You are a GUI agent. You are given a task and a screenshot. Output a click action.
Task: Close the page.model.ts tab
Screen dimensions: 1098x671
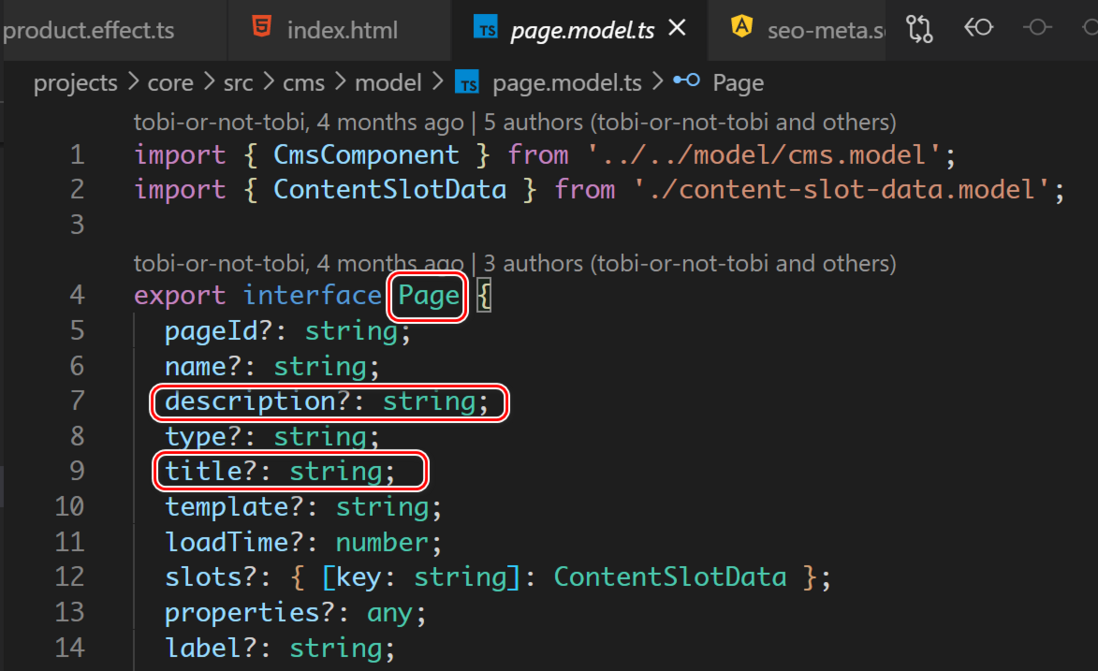677,28
